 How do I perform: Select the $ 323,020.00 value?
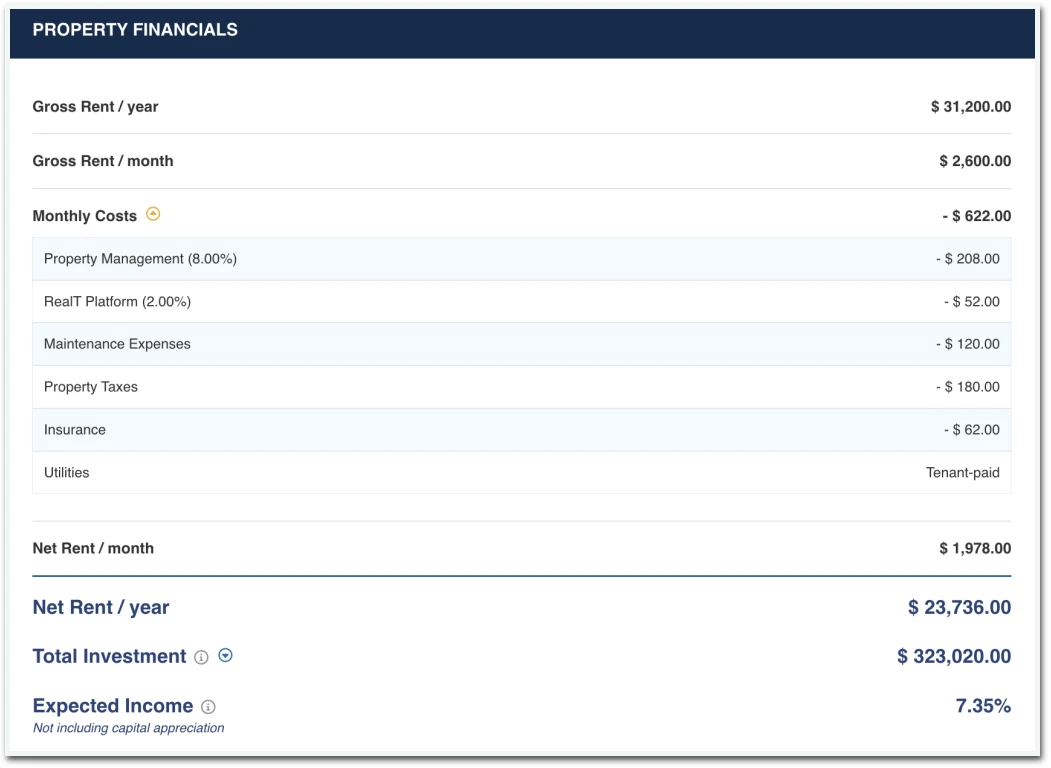click(x=954, y=656)
